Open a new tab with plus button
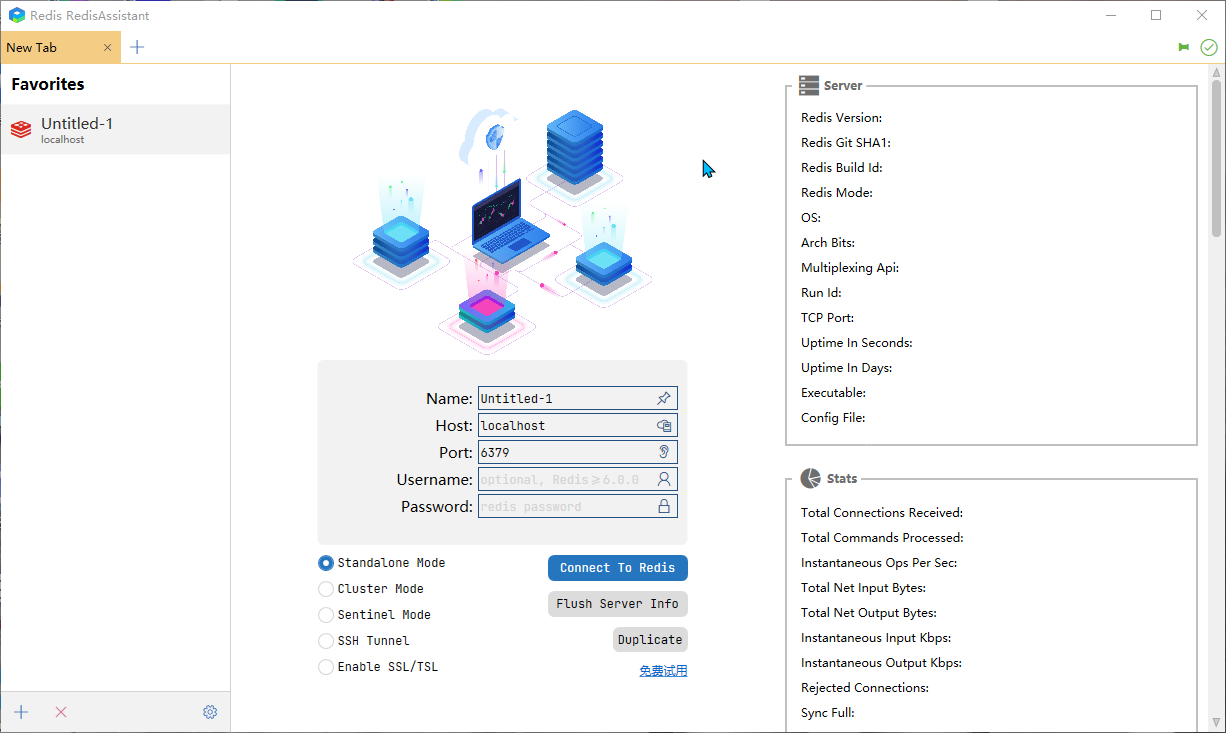Screen dimensions: 1226x733 [137, 47]
